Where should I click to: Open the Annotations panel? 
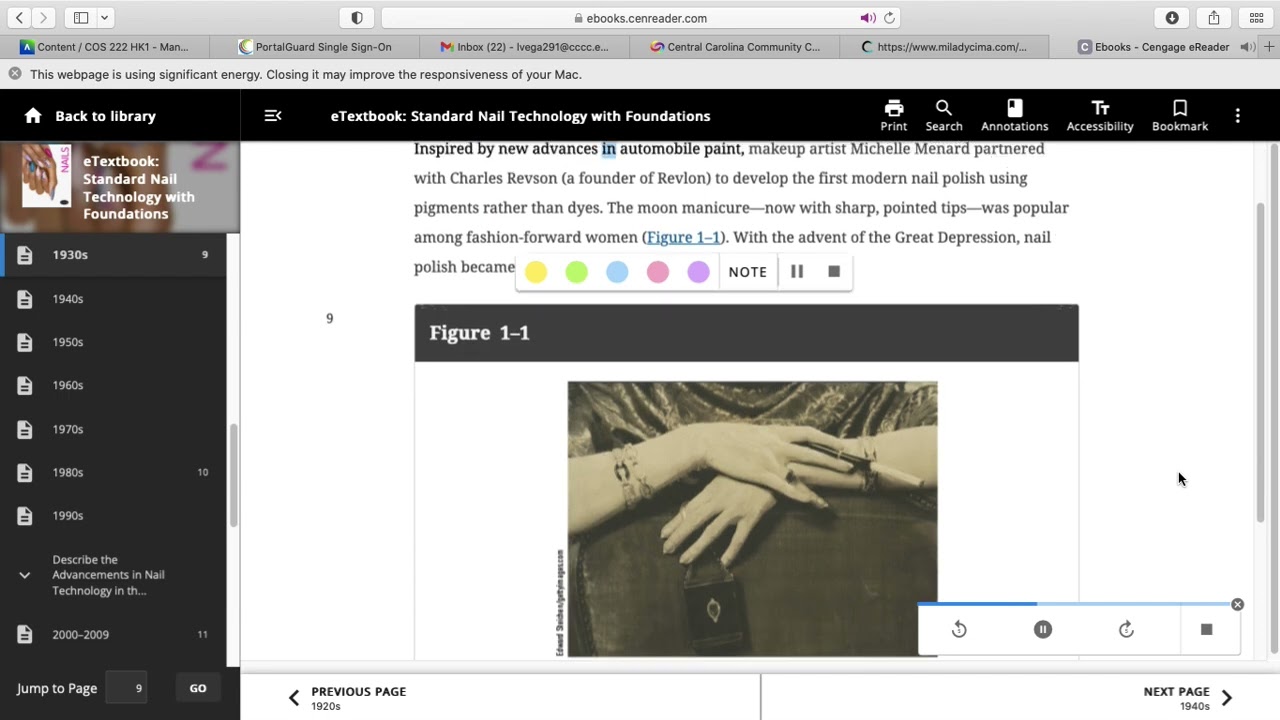click(x=1014, y=115)
